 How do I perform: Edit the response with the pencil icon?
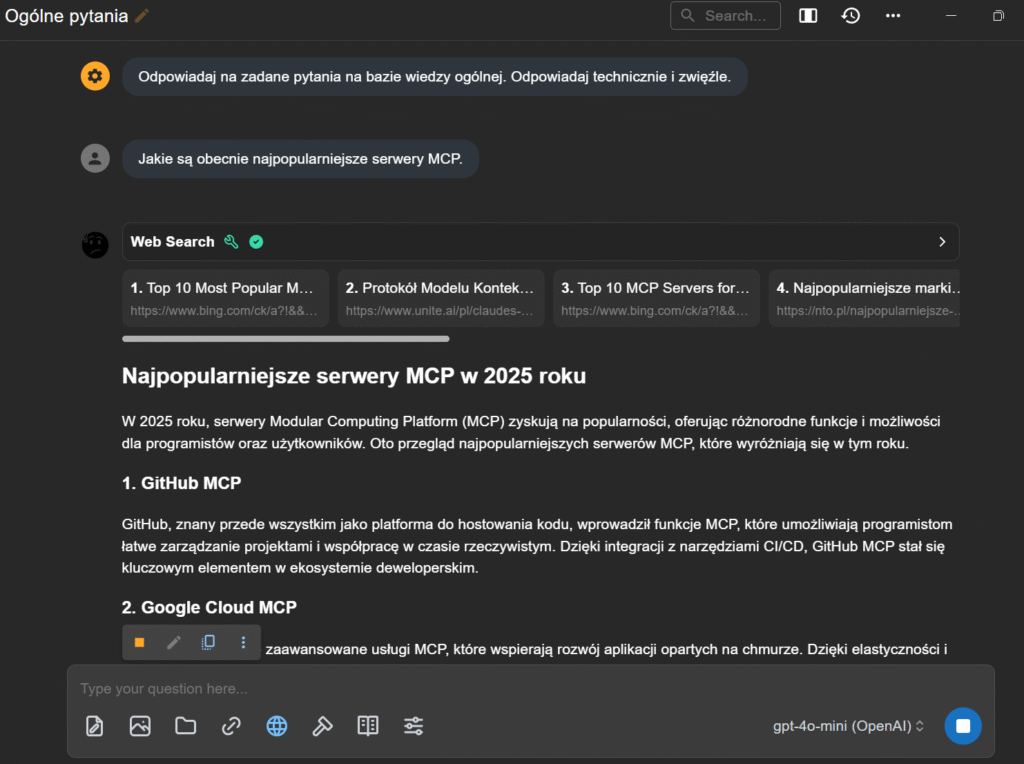pos(174,643)
